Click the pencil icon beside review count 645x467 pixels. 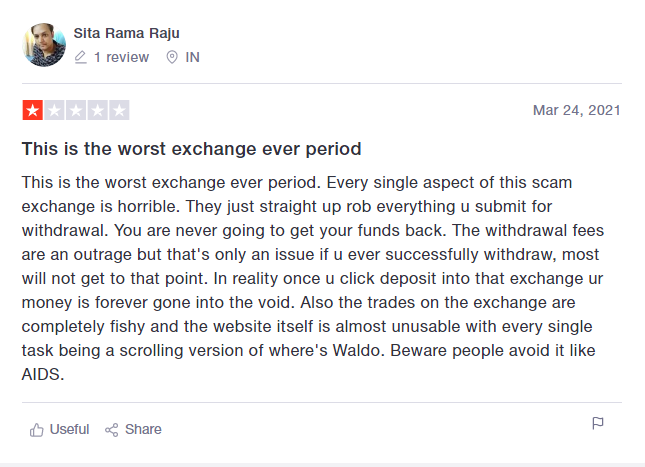(81, 58)
